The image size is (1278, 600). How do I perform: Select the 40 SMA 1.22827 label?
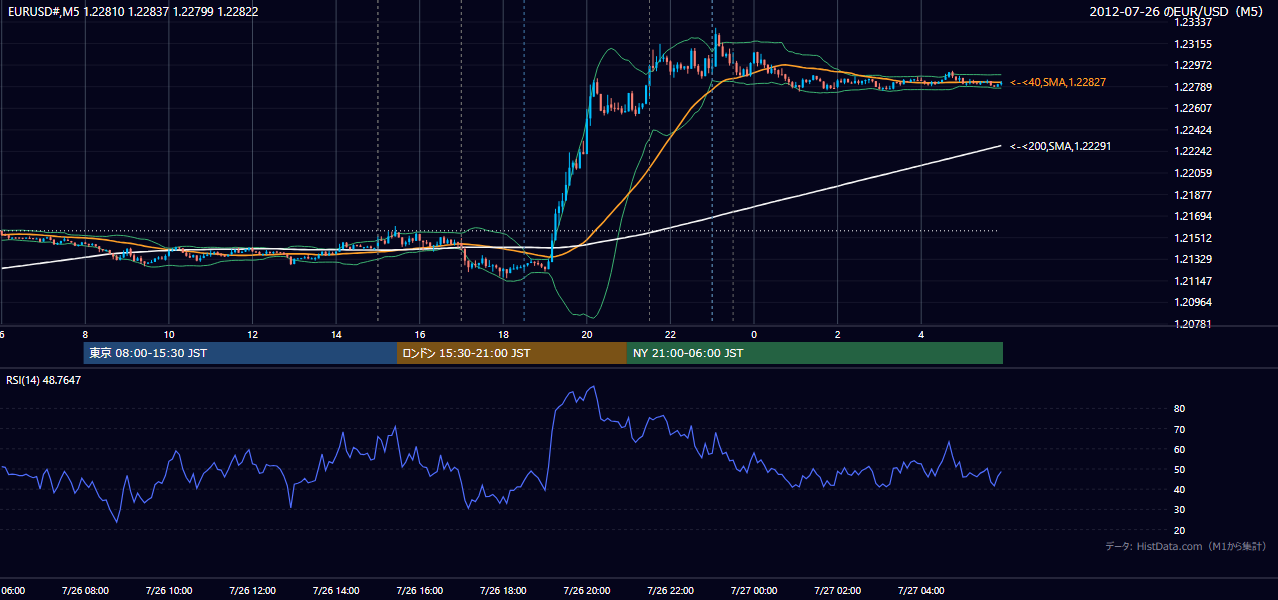(1058, 82)
